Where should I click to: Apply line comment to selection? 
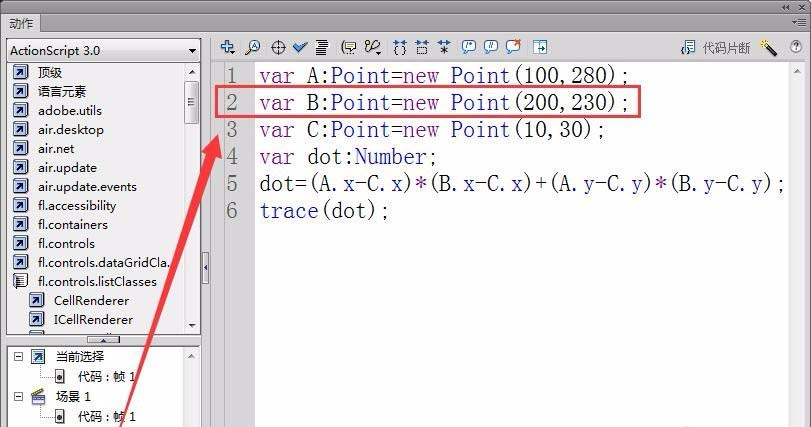coord(491,48)
